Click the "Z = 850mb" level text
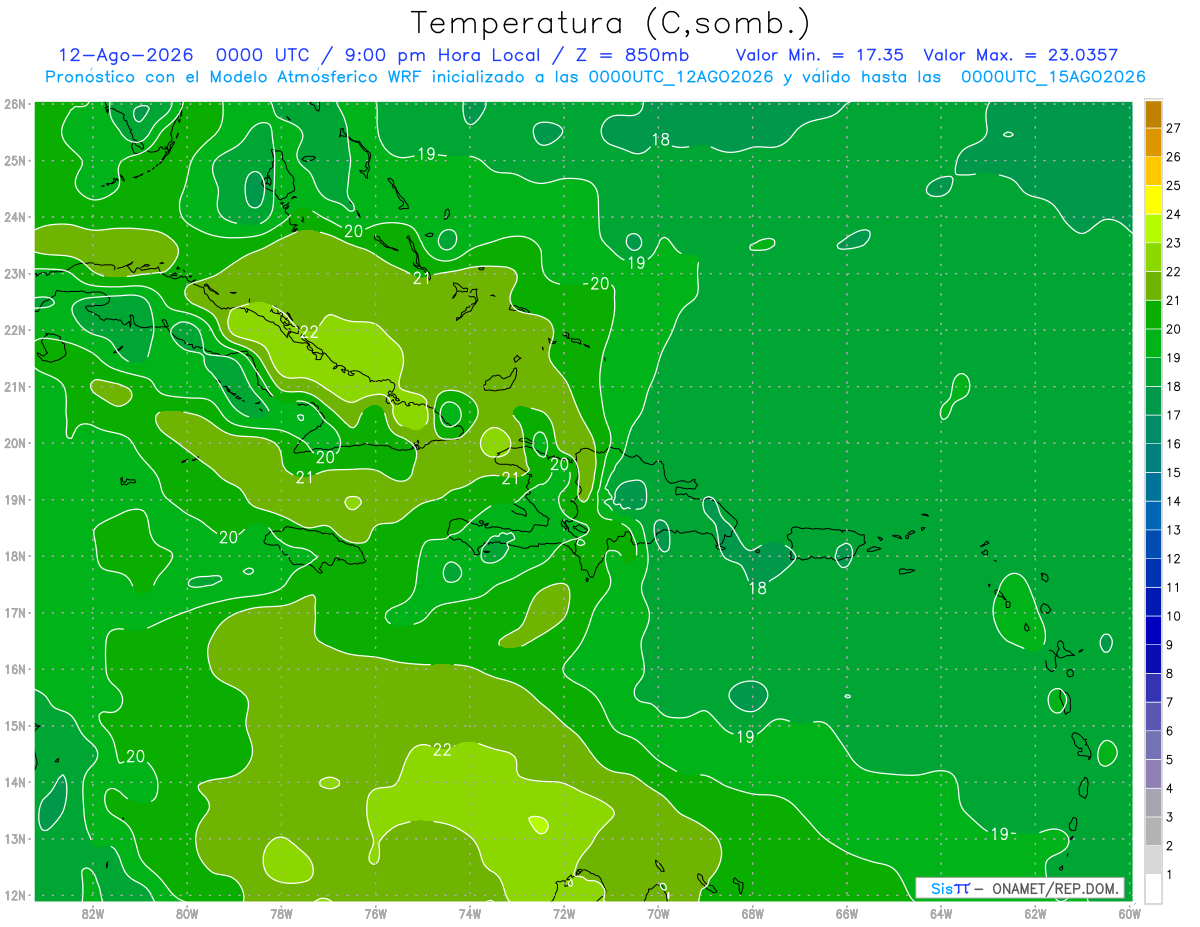The height and width of the screenshot is (927, 1200). coord(634,55)
